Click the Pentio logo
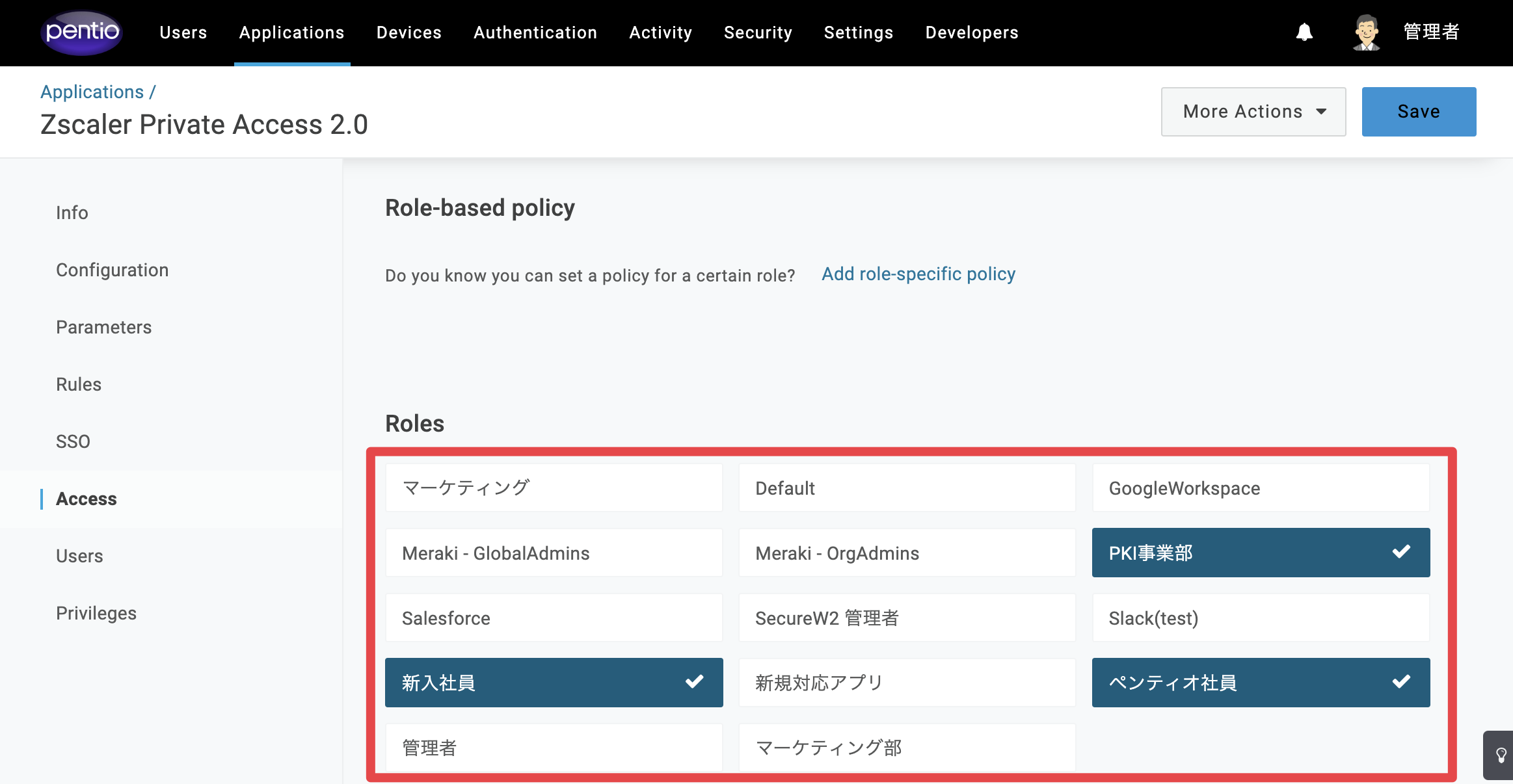The height and width of the screenshot is (784, 1513). 82,33
